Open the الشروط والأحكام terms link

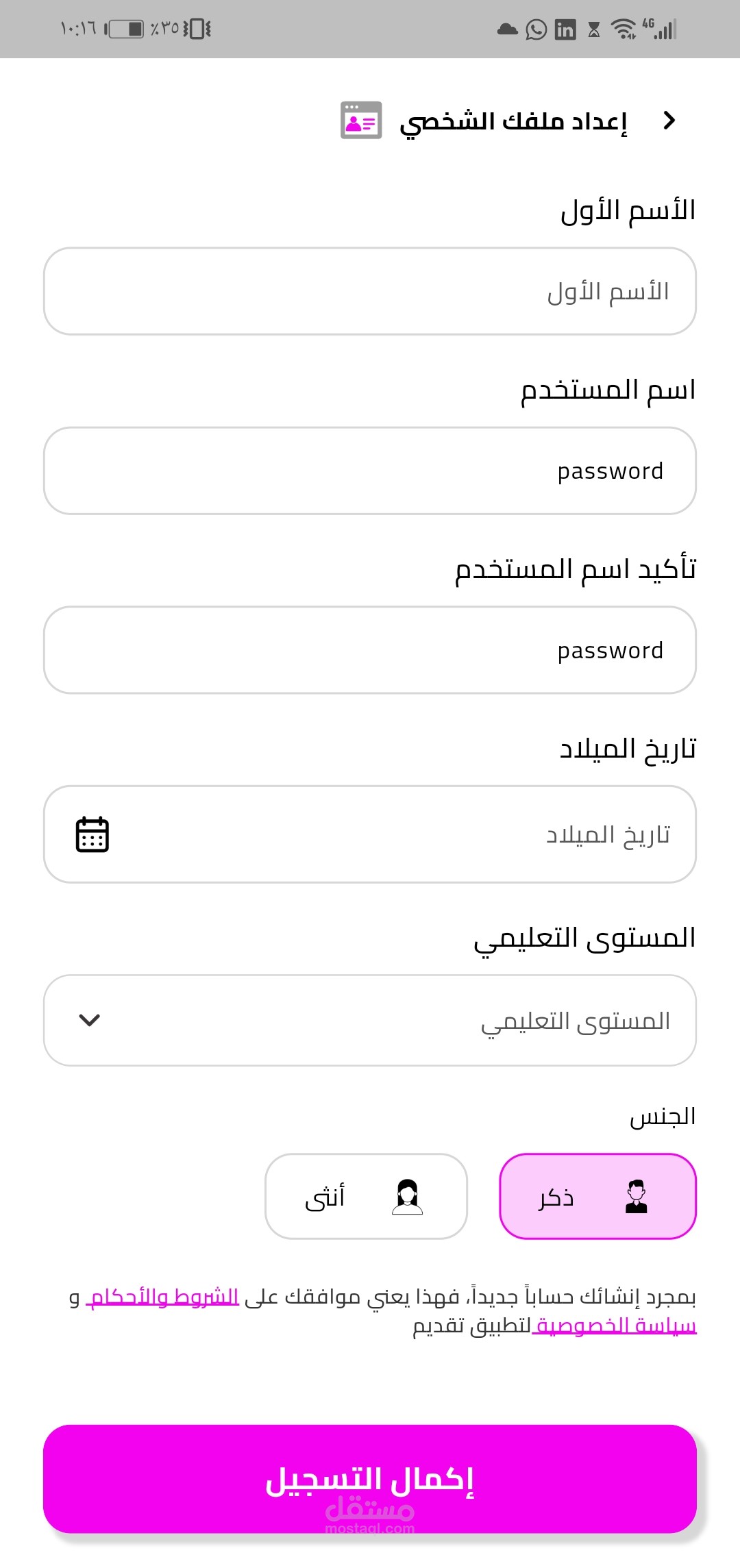[x=163, y=1297]
